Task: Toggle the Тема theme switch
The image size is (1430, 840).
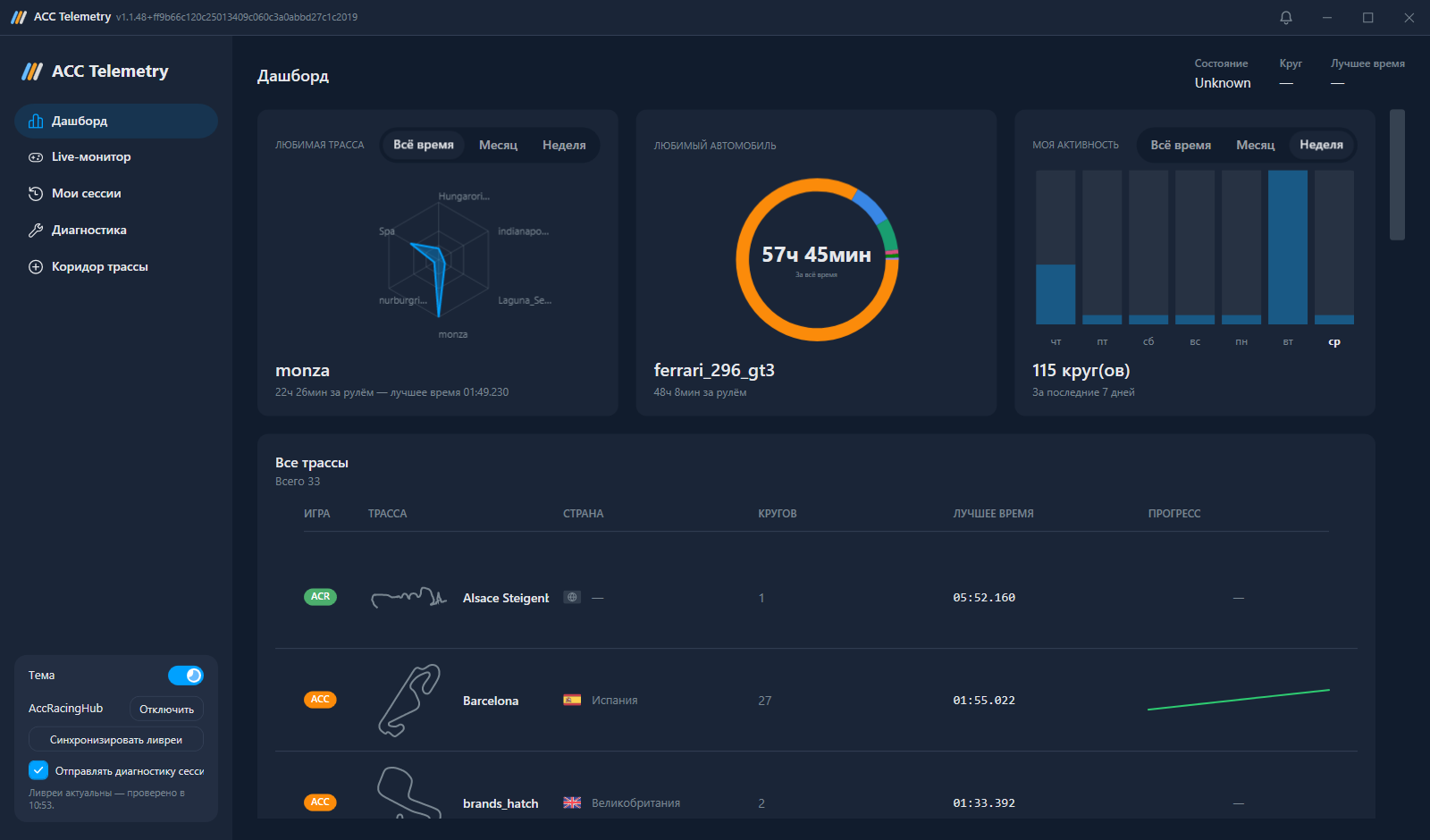Action: coord(186,676)
